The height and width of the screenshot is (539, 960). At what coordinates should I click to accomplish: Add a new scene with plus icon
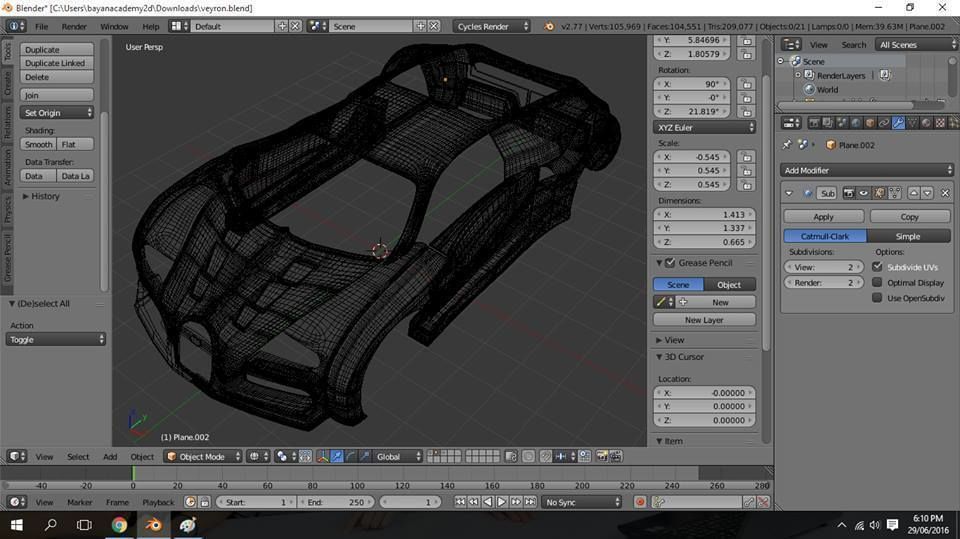421,26
